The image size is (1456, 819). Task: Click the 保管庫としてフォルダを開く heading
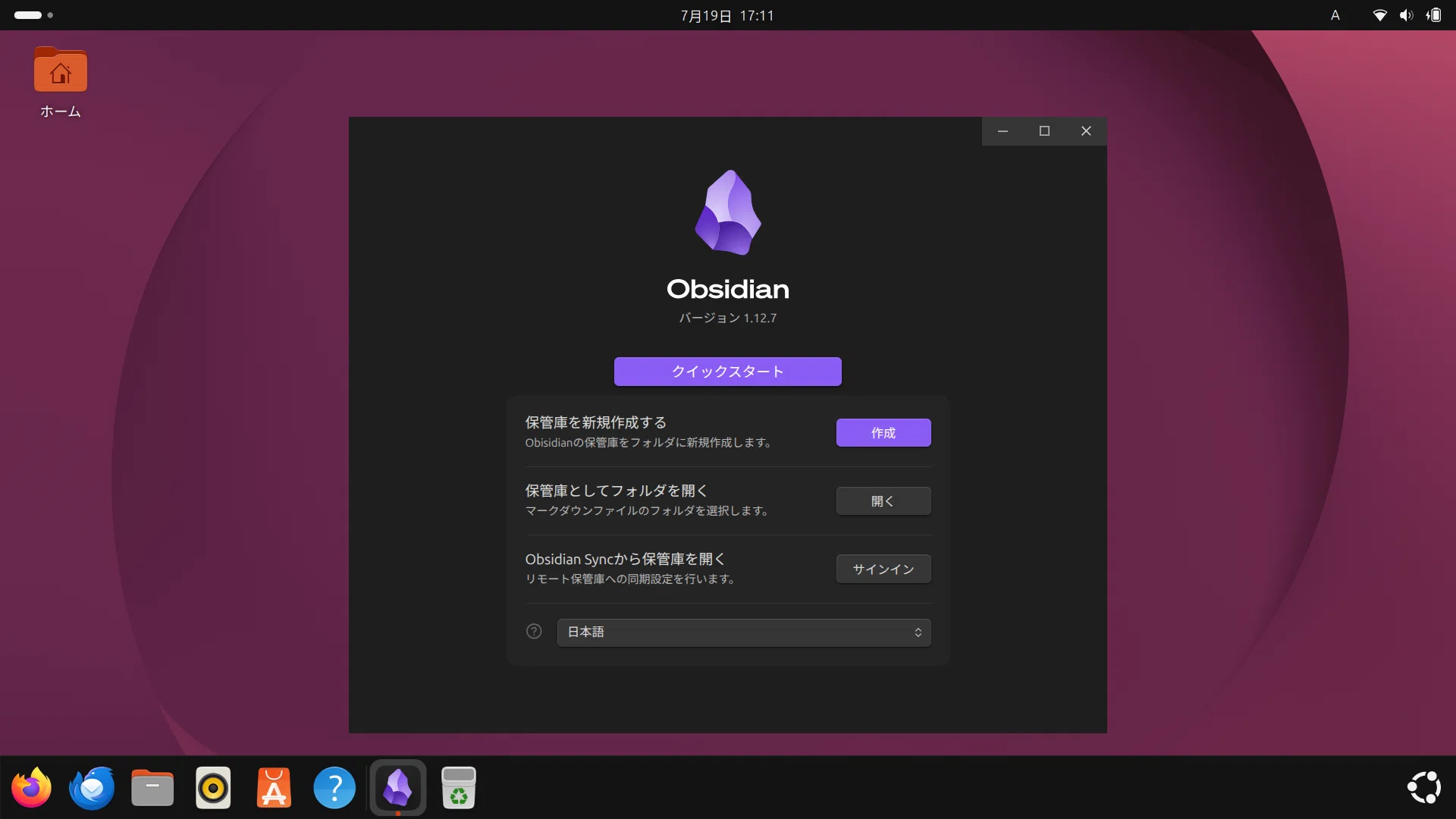coord(617,491)
